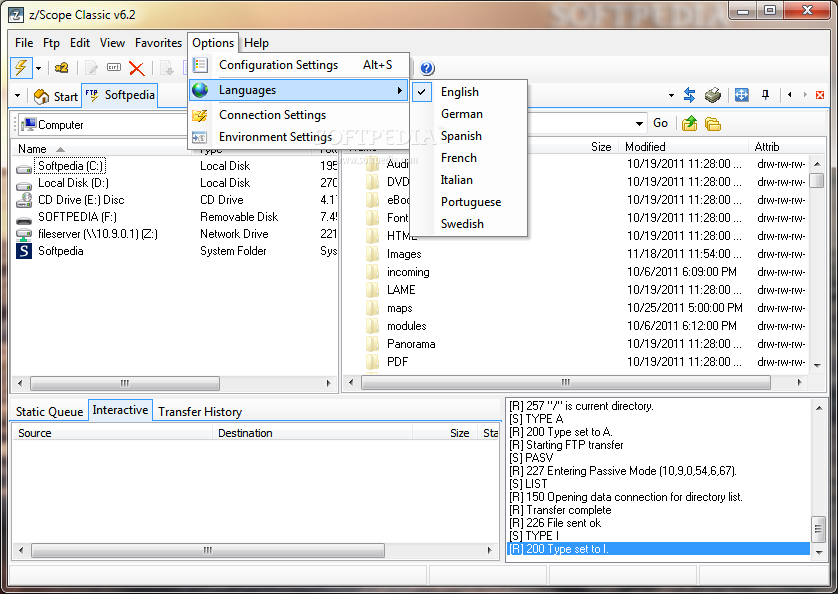Select CD Drive (E:) Disc row
This screenshot has width=838, height=594.
(174, 200)
